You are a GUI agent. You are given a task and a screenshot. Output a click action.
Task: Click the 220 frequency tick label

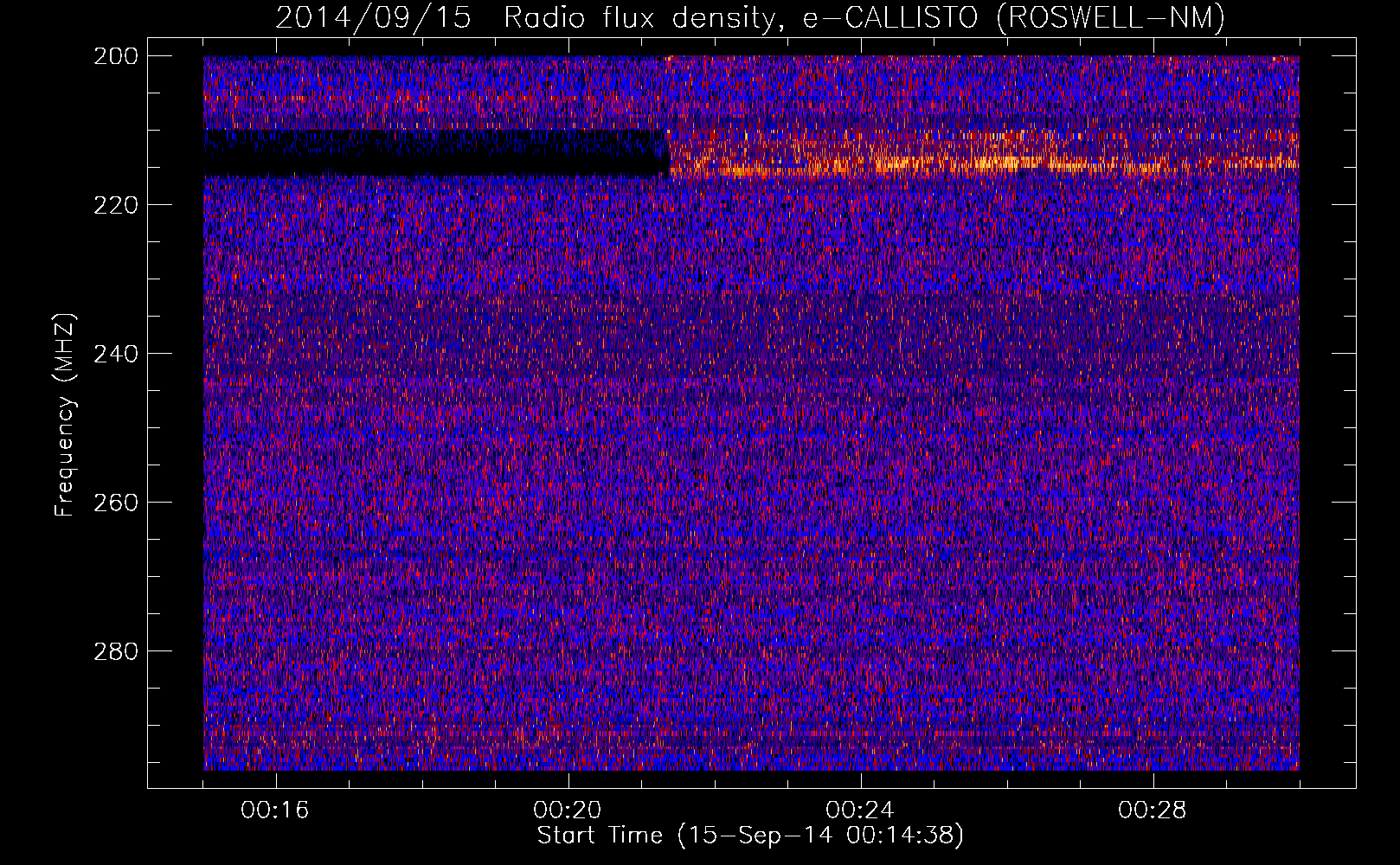[115, 205]
